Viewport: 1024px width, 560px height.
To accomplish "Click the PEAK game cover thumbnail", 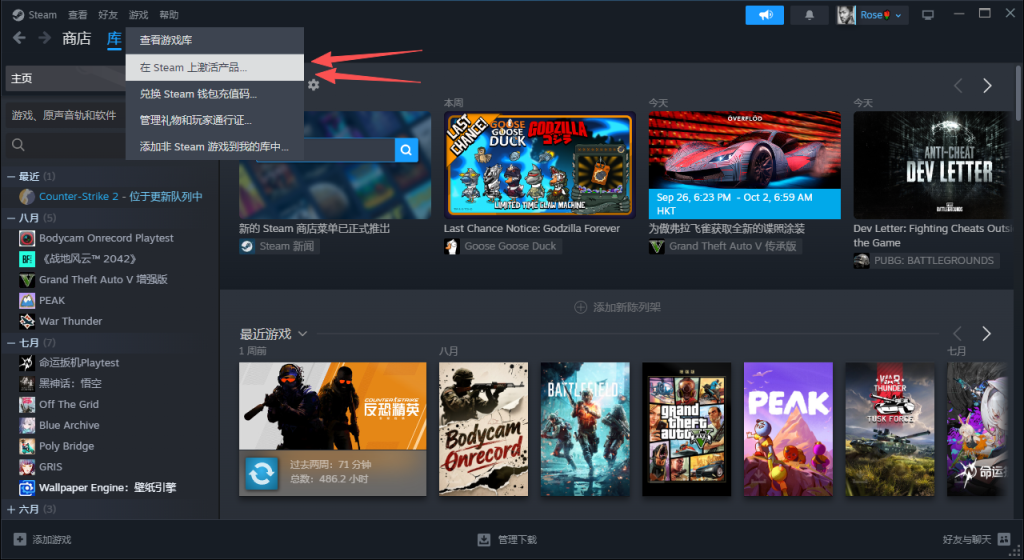I will (x=787, y=429).
